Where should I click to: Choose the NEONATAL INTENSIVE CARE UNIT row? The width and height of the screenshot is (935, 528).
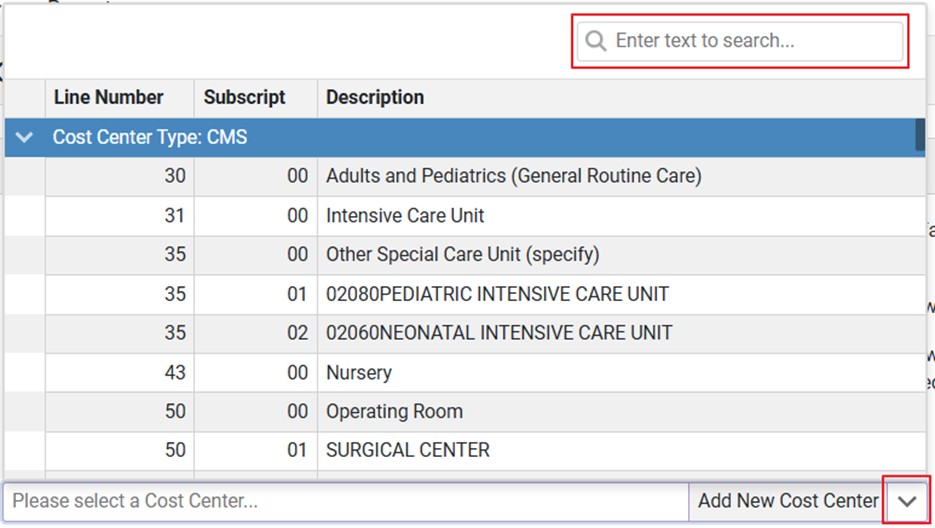[x=499, y=333]
